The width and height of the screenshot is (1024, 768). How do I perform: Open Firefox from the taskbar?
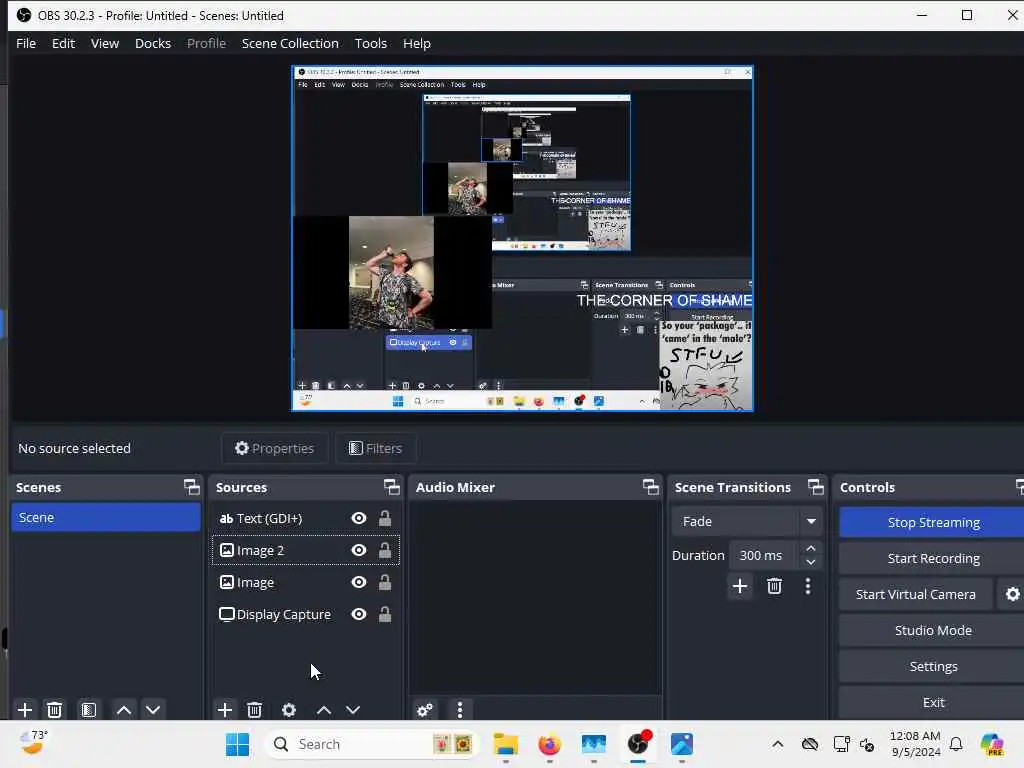tap(549, 744)
